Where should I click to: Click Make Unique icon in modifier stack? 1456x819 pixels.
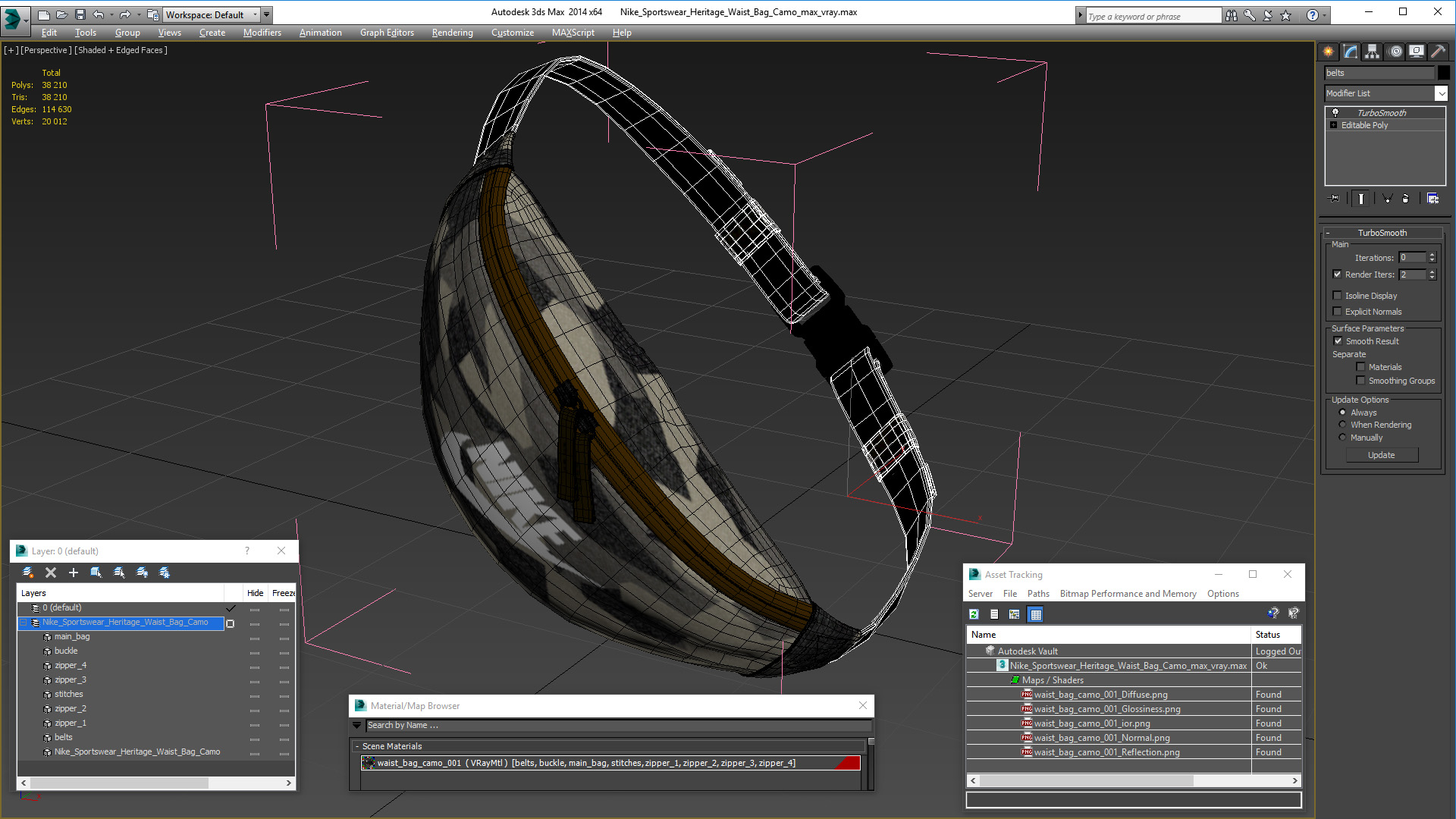1387,199
